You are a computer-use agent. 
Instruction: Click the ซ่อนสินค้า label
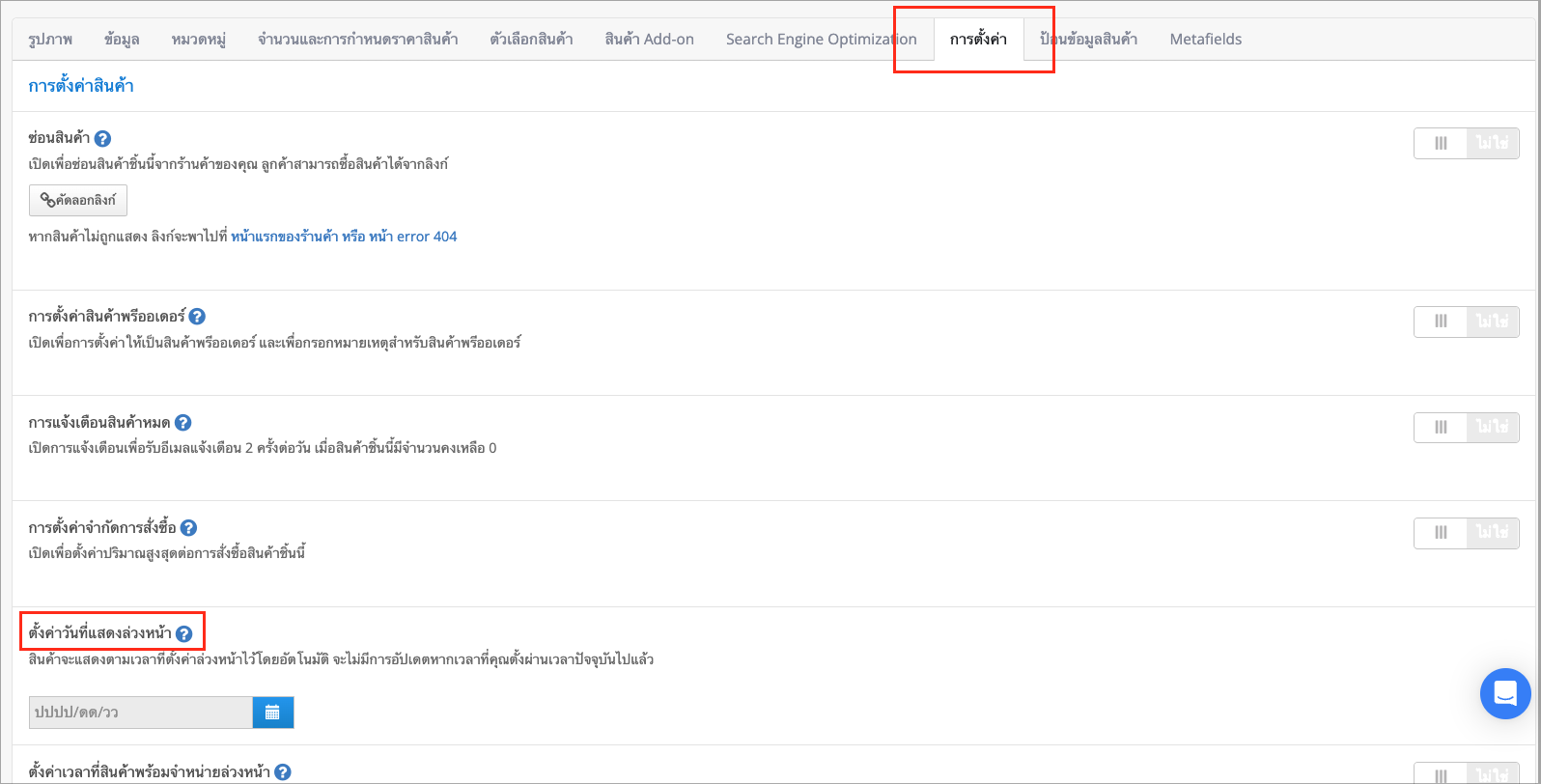pos(59,138)
